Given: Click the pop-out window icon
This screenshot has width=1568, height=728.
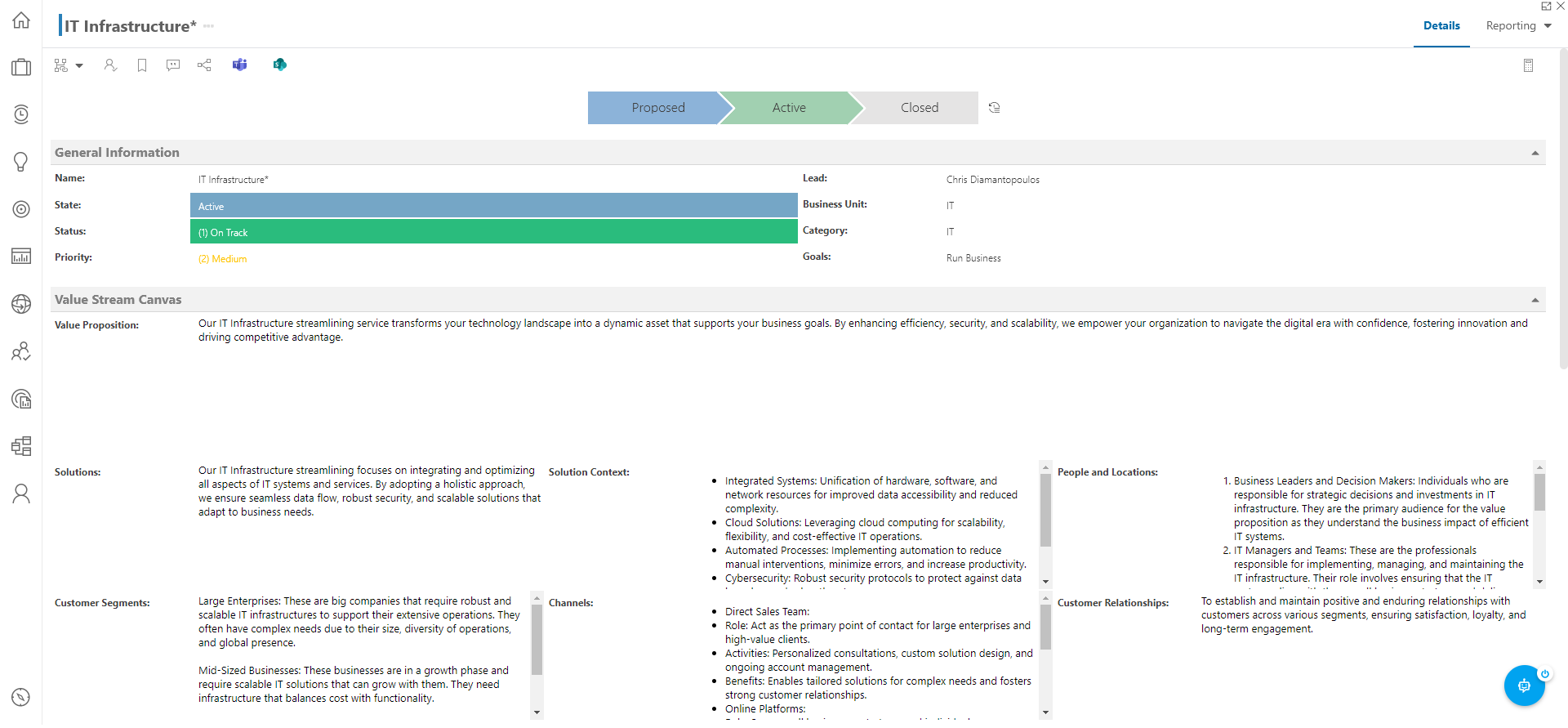Looking at the screenshot, I should (1546, 6).
